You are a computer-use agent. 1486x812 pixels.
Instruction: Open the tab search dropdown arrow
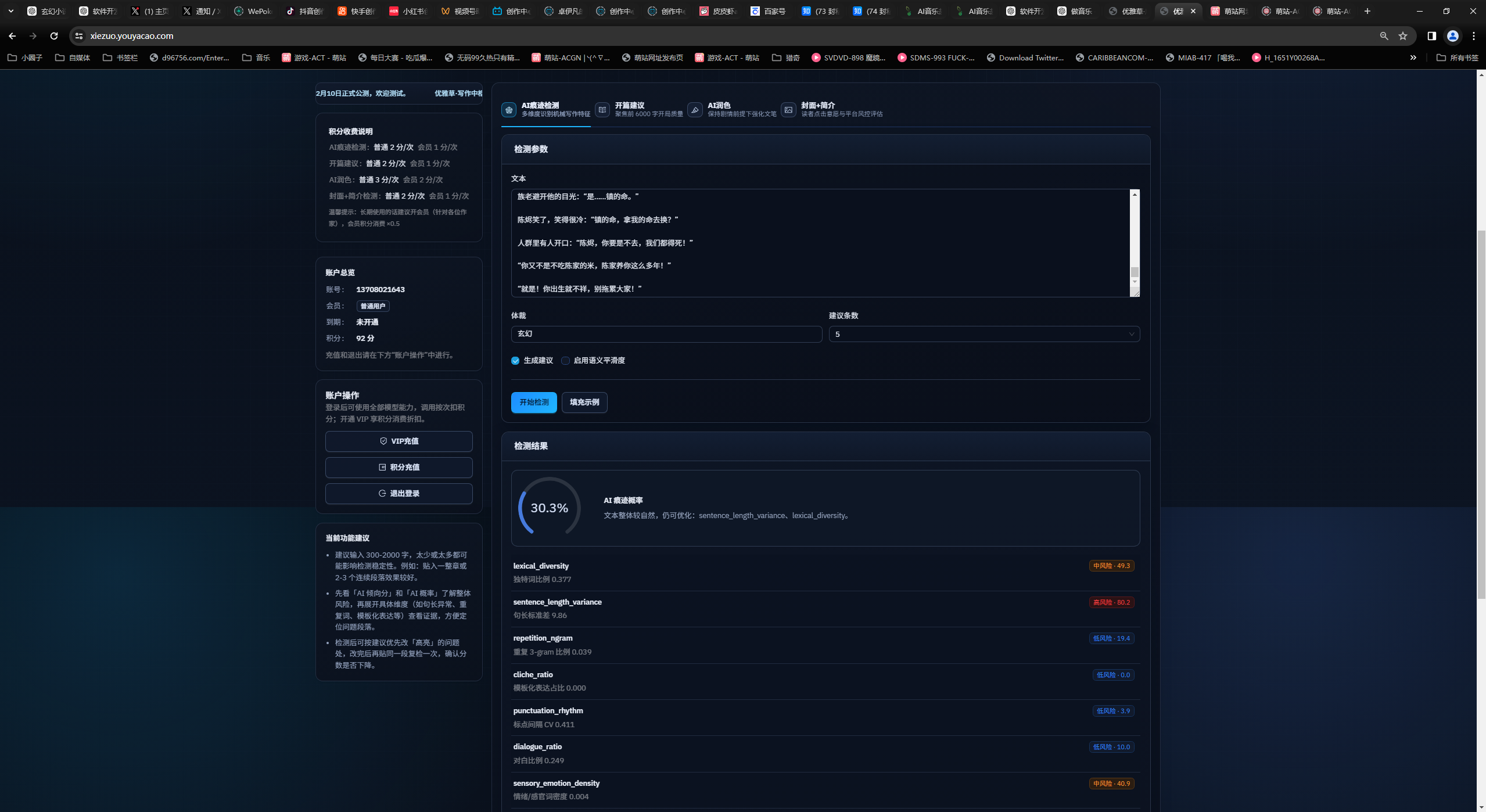click(10, 11)
